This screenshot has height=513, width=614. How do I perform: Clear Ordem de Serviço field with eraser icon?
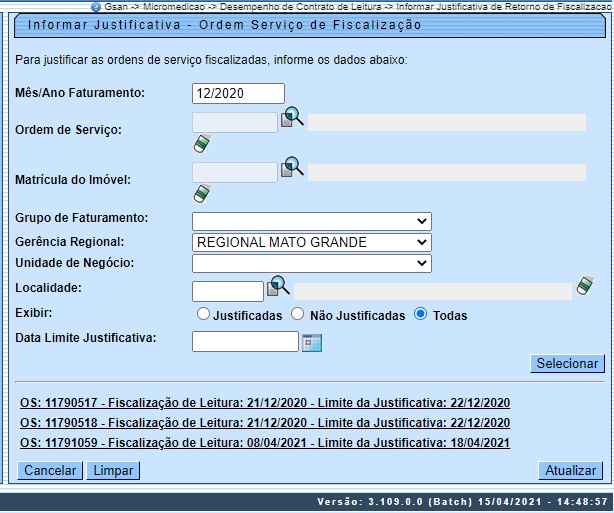tap(202, 145)
